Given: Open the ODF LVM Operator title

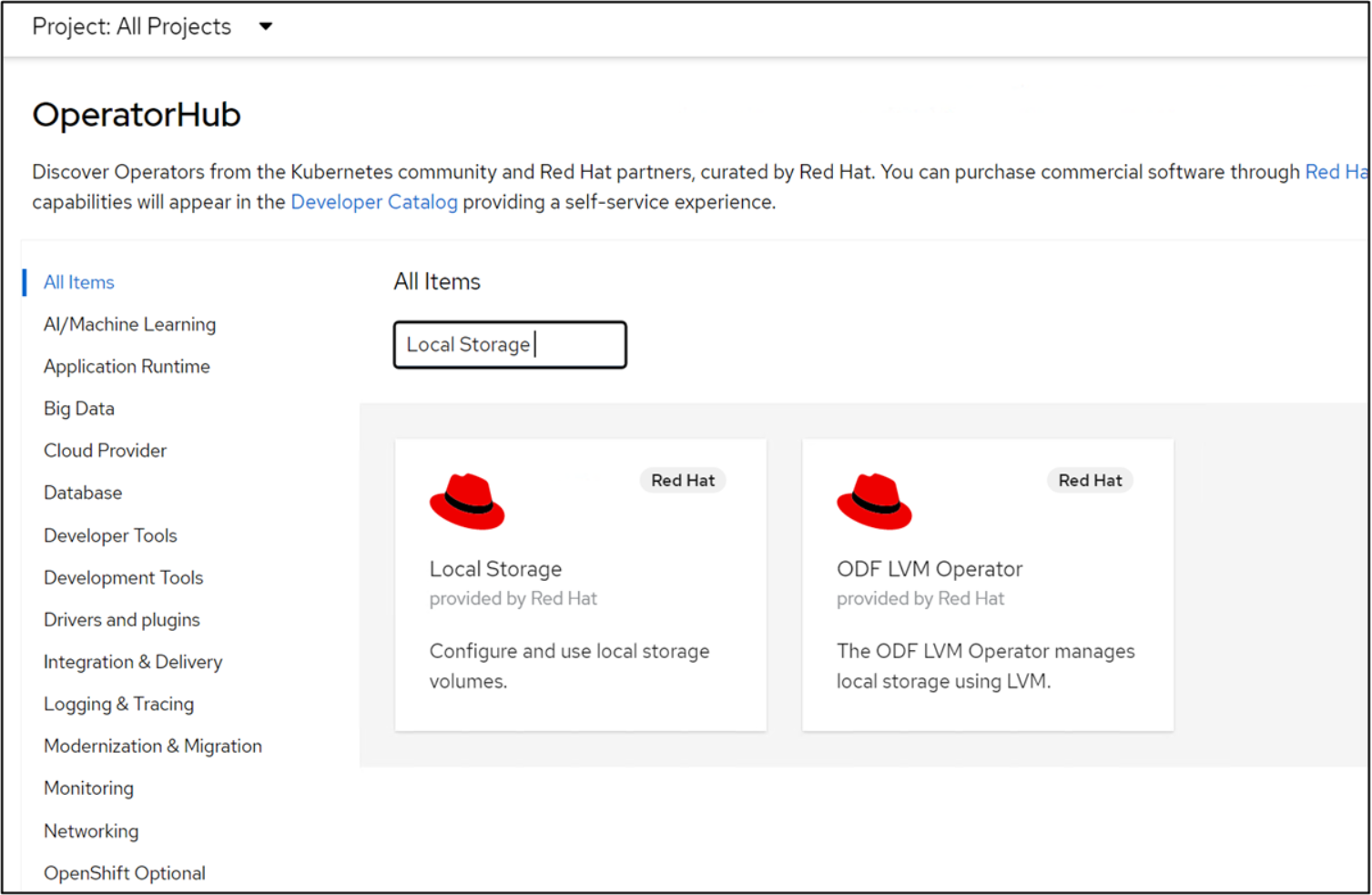Looking at the screenshot, I should pyautogui.click(x=930, y=569).
